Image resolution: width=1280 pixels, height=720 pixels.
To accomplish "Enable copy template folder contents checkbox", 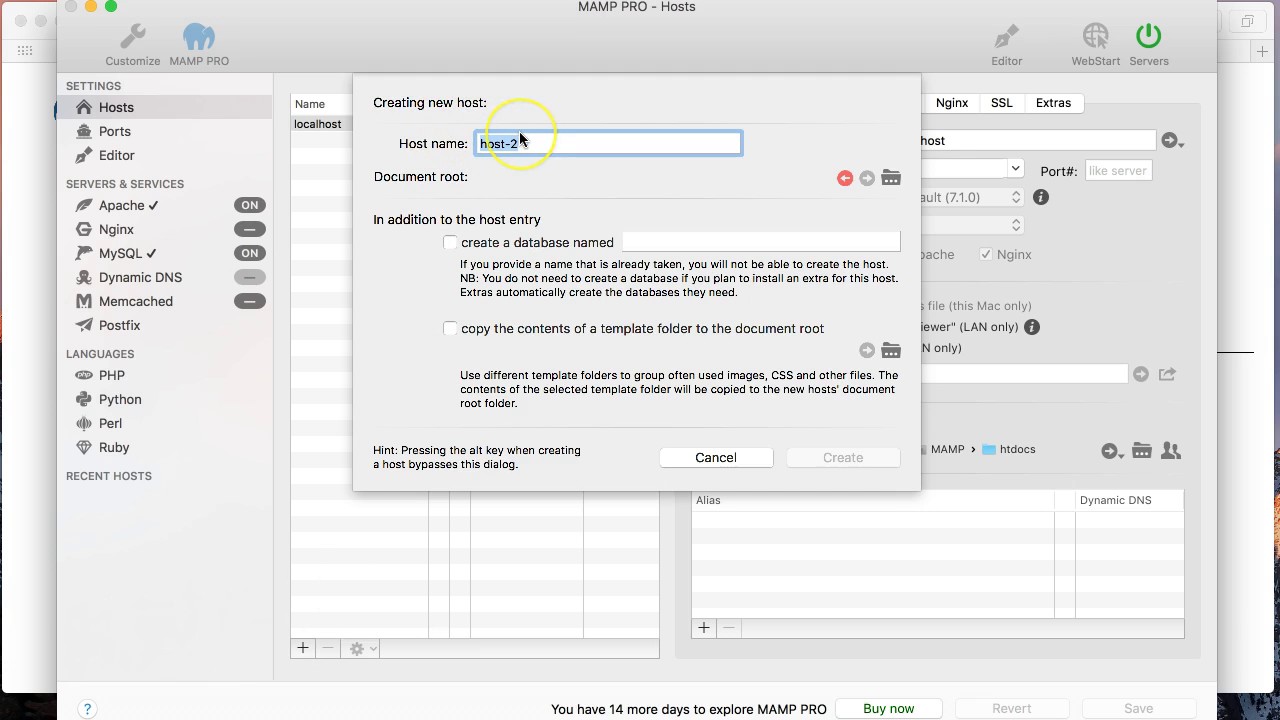I will click(x=450, y=328).
